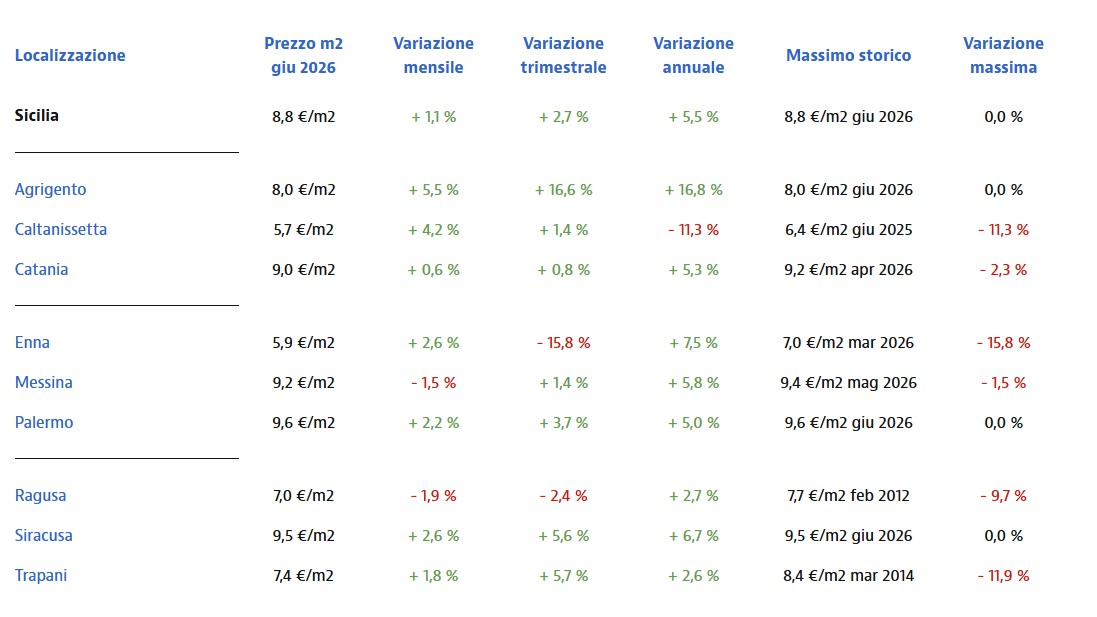
Task: Click Ragusa's 7,7 €/m2 feb 2012 cell
Action: pyautogui.click(x=849, y=496)
